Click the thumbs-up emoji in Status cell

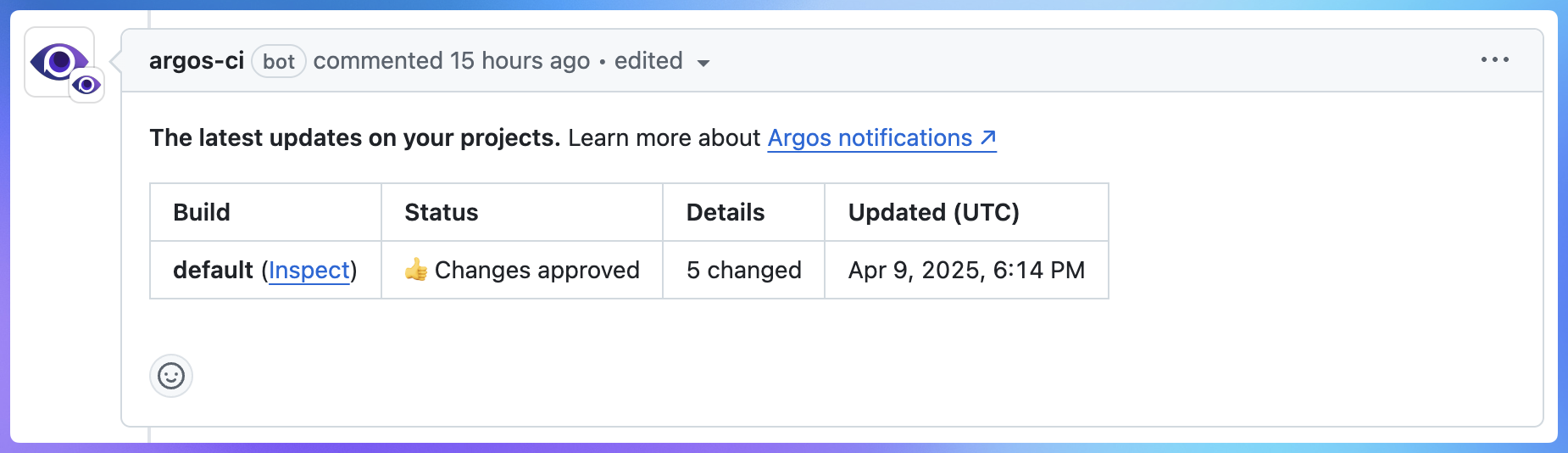click(x=416, y=270)
